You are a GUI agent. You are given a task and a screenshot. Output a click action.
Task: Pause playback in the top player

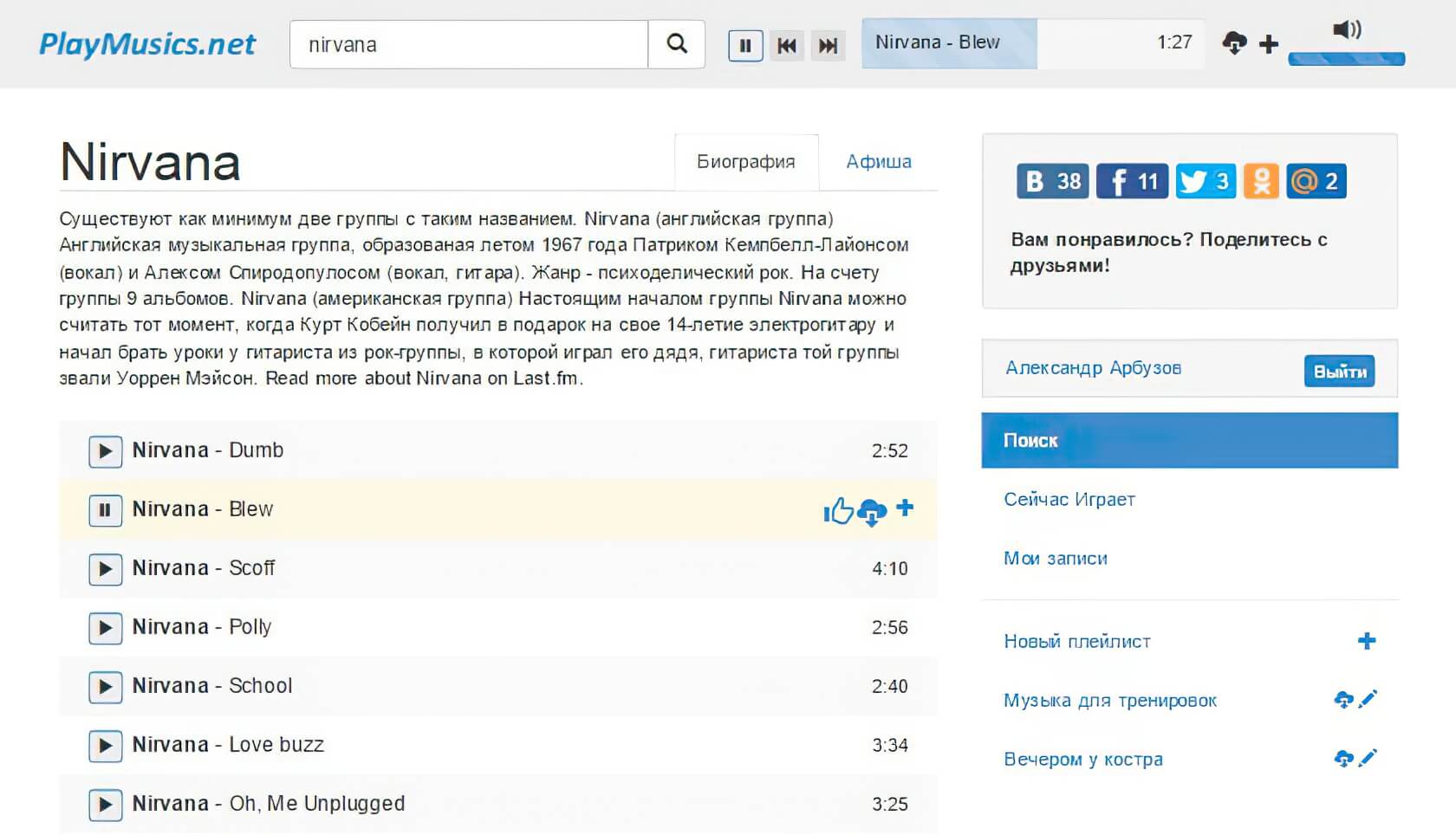(x=745, y=45)
